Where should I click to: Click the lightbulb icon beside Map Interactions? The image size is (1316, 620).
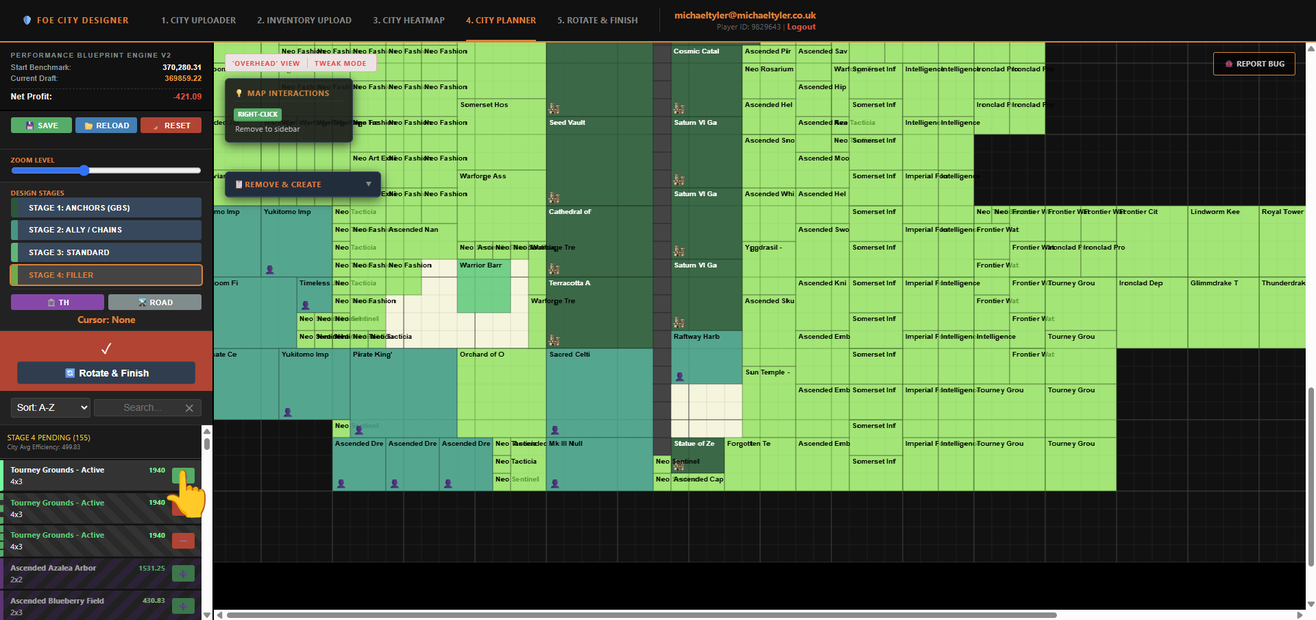238,93
